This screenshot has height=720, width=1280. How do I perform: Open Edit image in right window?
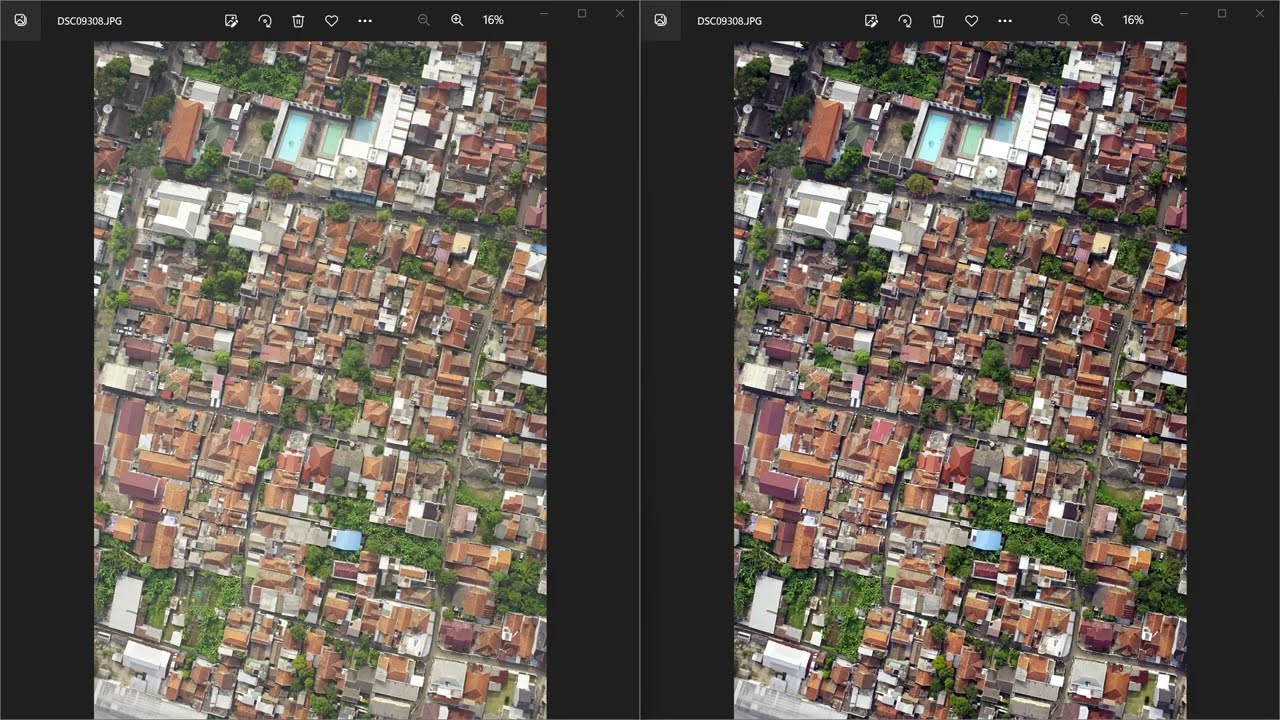coord(871,20)
